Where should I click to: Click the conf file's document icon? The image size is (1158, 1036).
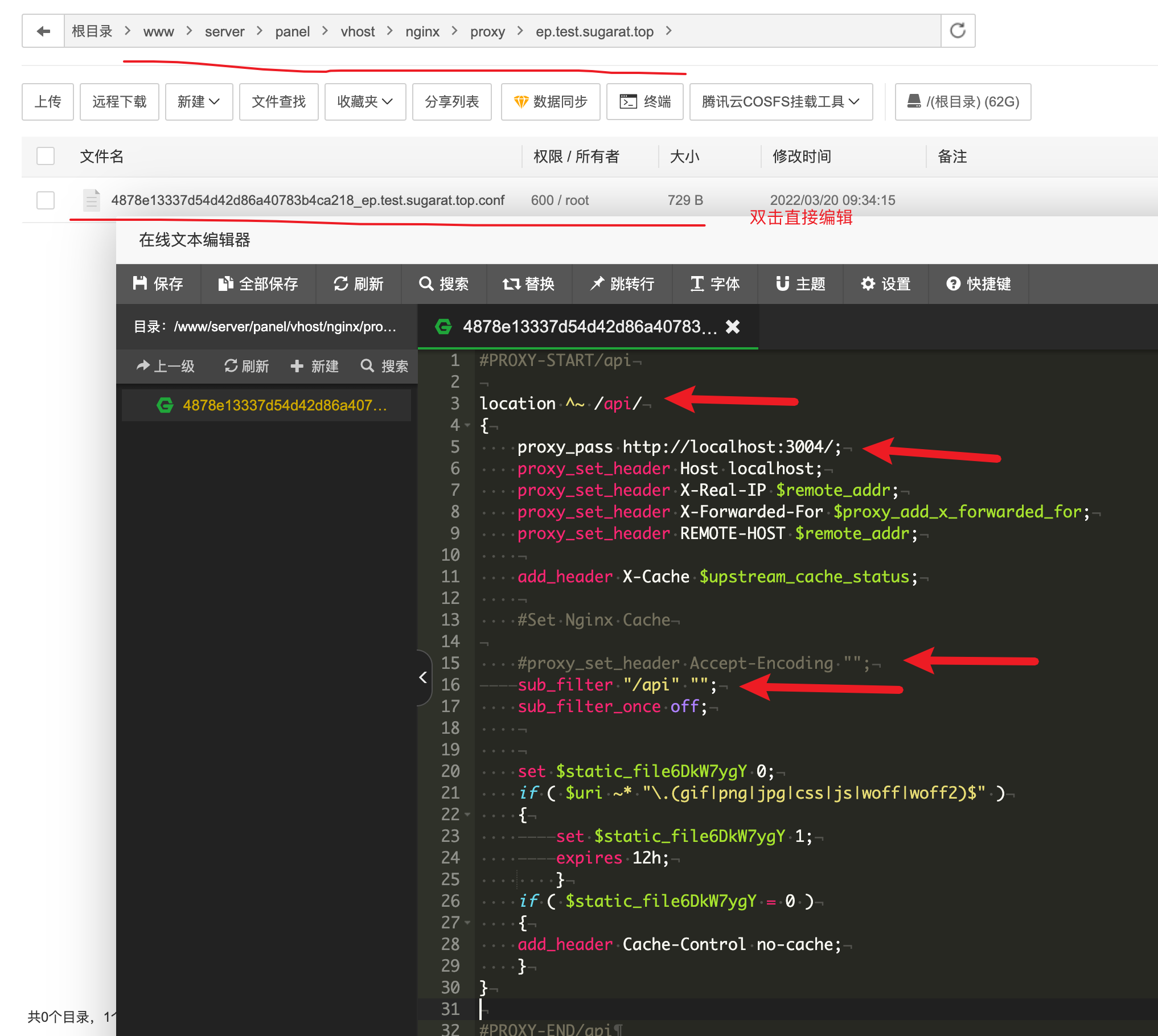(92, 200)
